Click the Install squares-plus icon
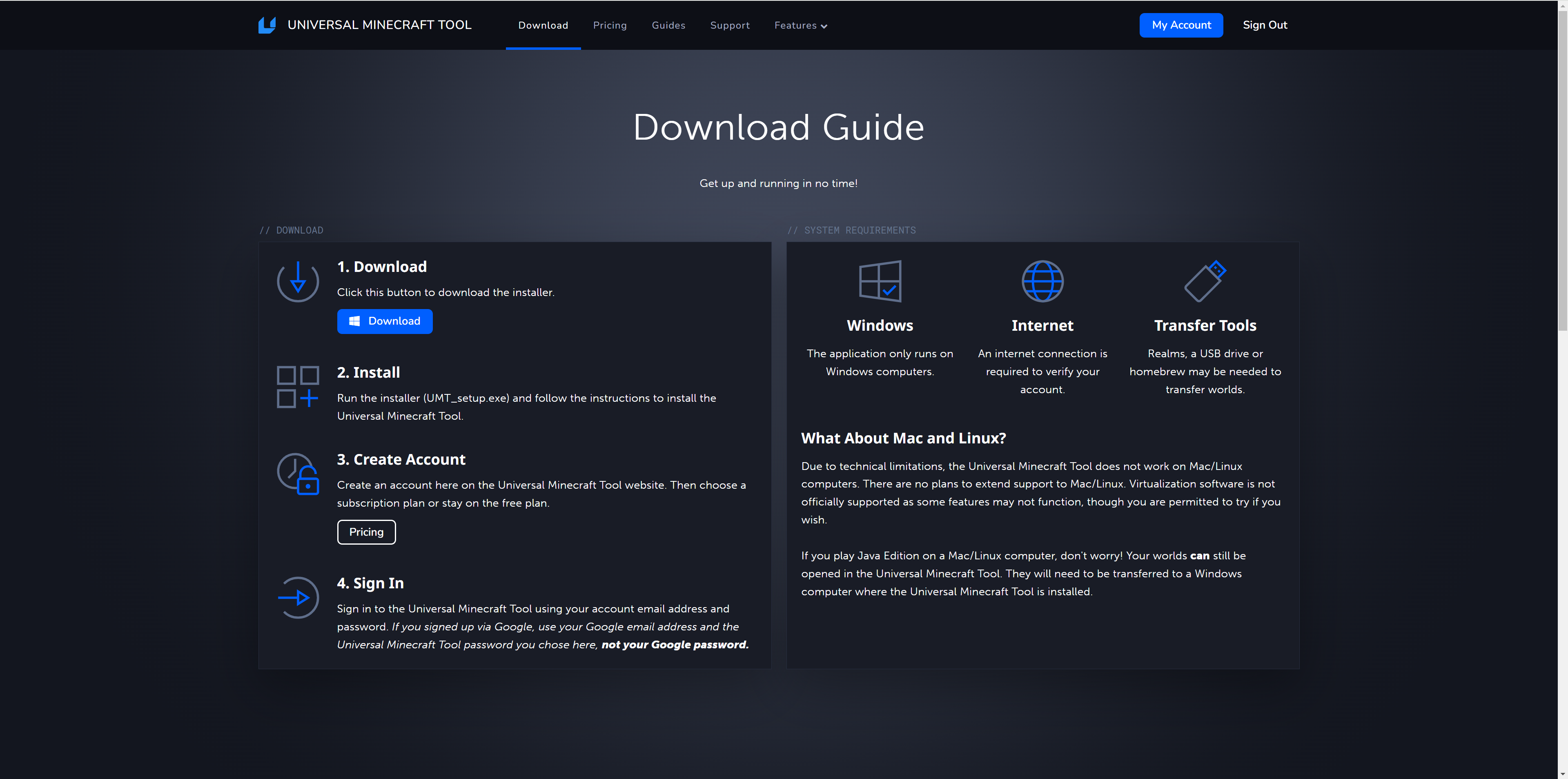 click(x=298, y=387)
